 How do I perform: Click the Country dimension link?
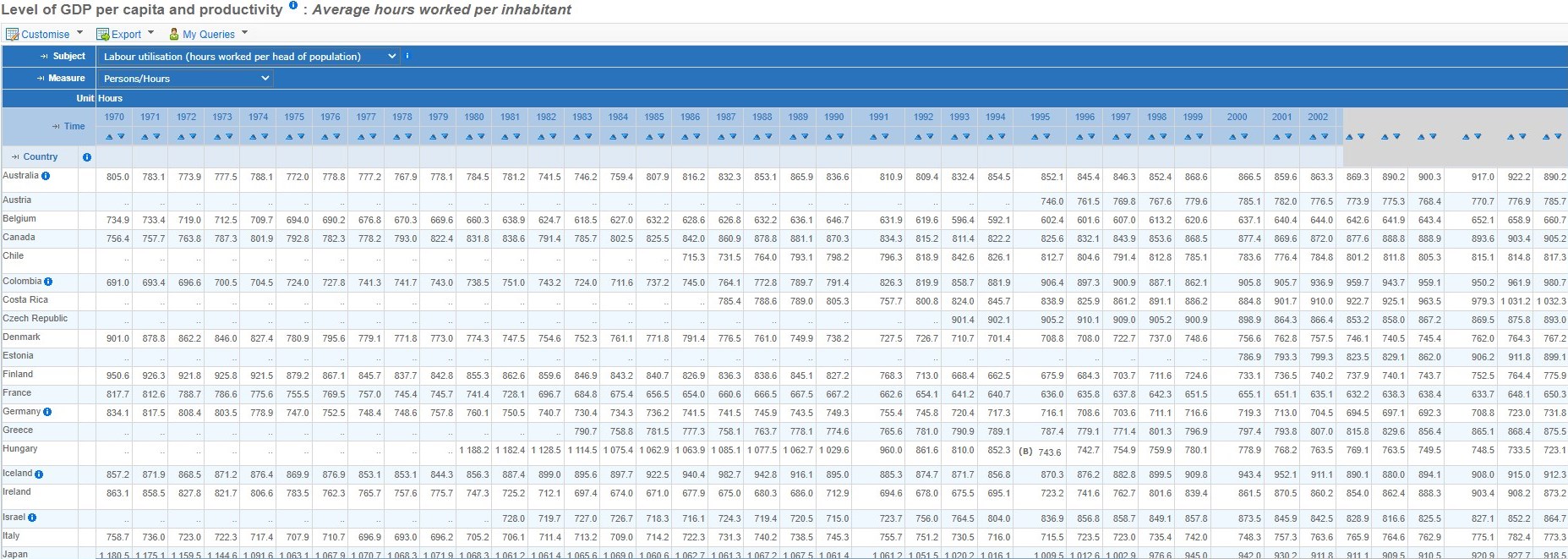pos(41,157)
